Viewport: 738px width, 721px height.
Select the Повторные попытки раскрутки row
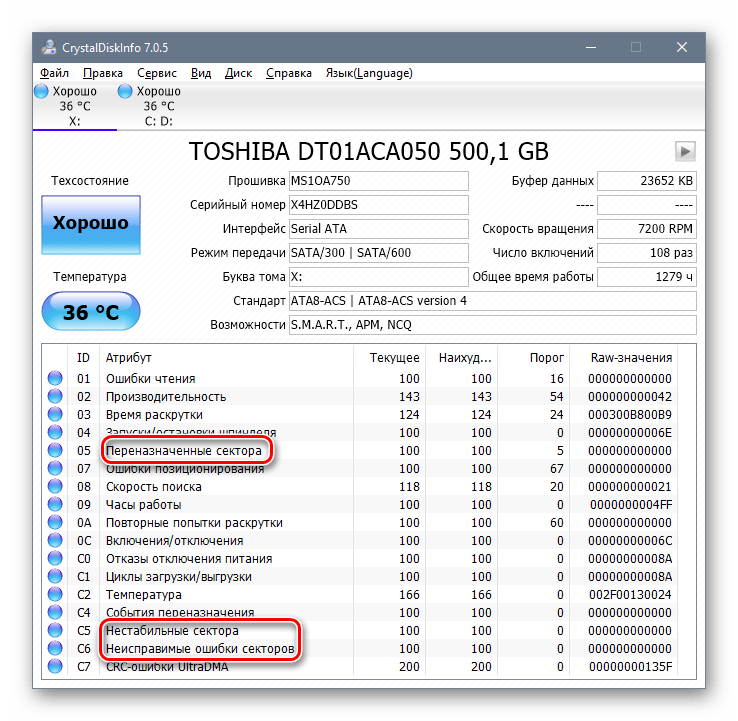click(x=360, y=522)
